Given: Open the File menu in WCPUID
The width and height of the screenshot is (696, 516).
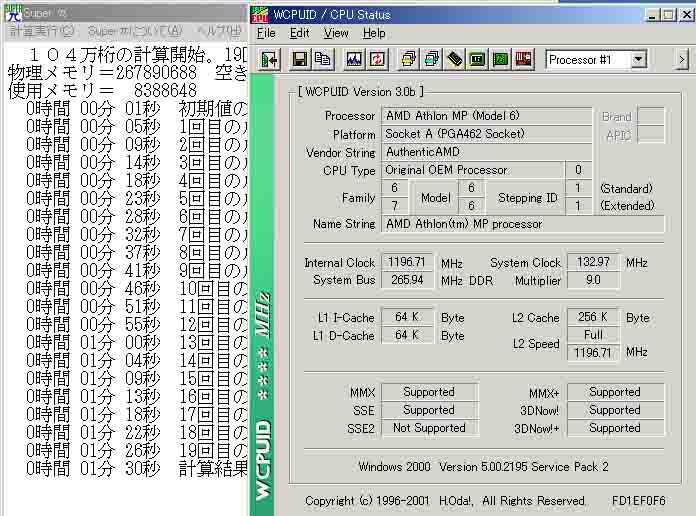Looking at the screenshot, I should (266, 33).
